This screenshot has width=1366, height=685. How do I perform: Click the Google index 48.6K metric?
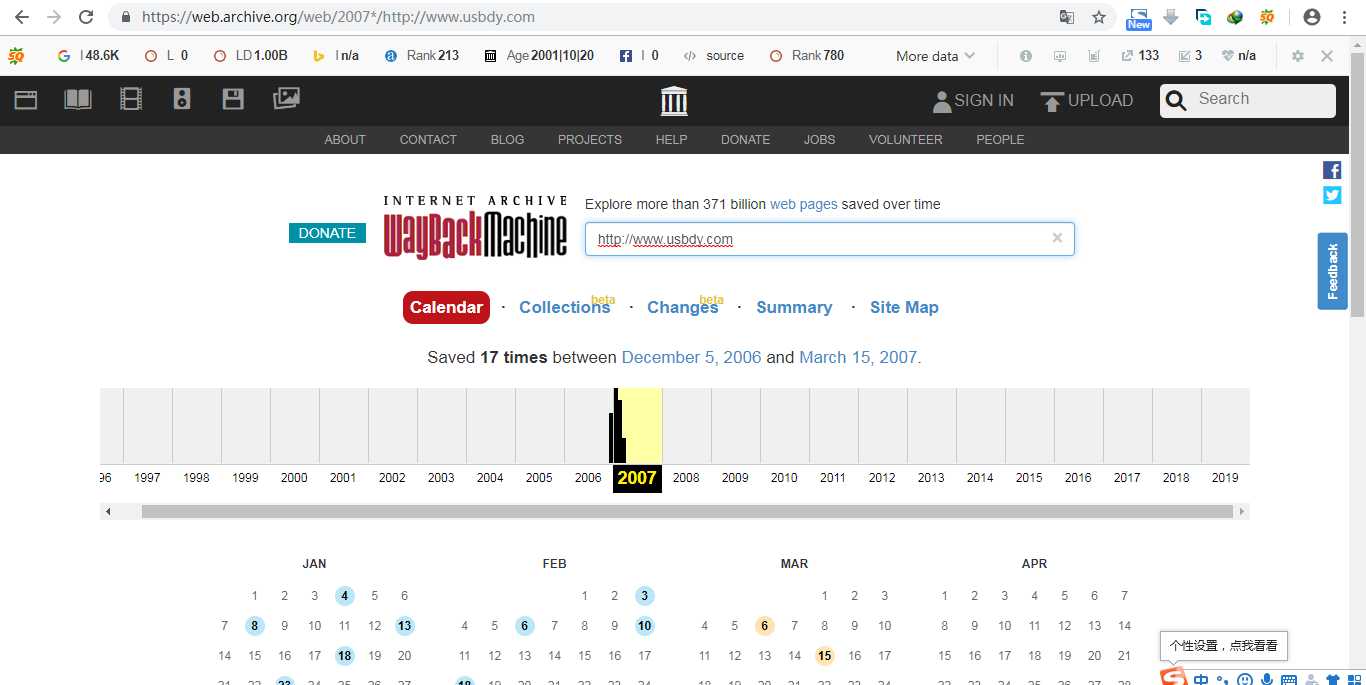pyautogui.click(x=89, y=56)
